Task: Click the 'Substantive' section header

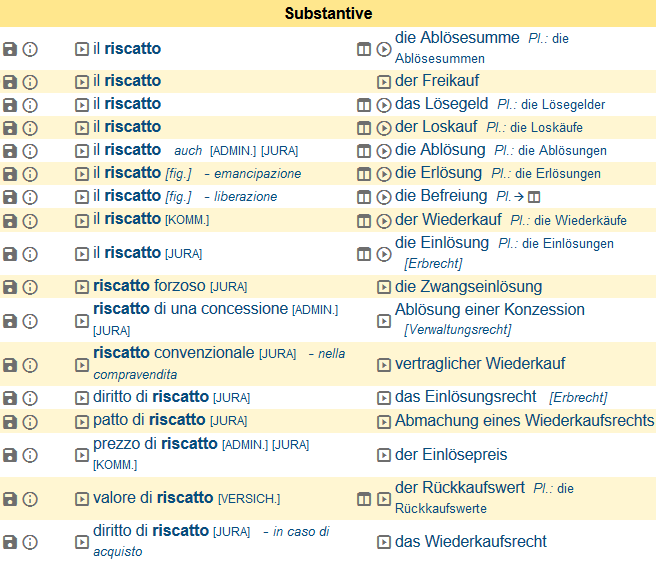Action: pyautogui.click(x=328, y=13)
